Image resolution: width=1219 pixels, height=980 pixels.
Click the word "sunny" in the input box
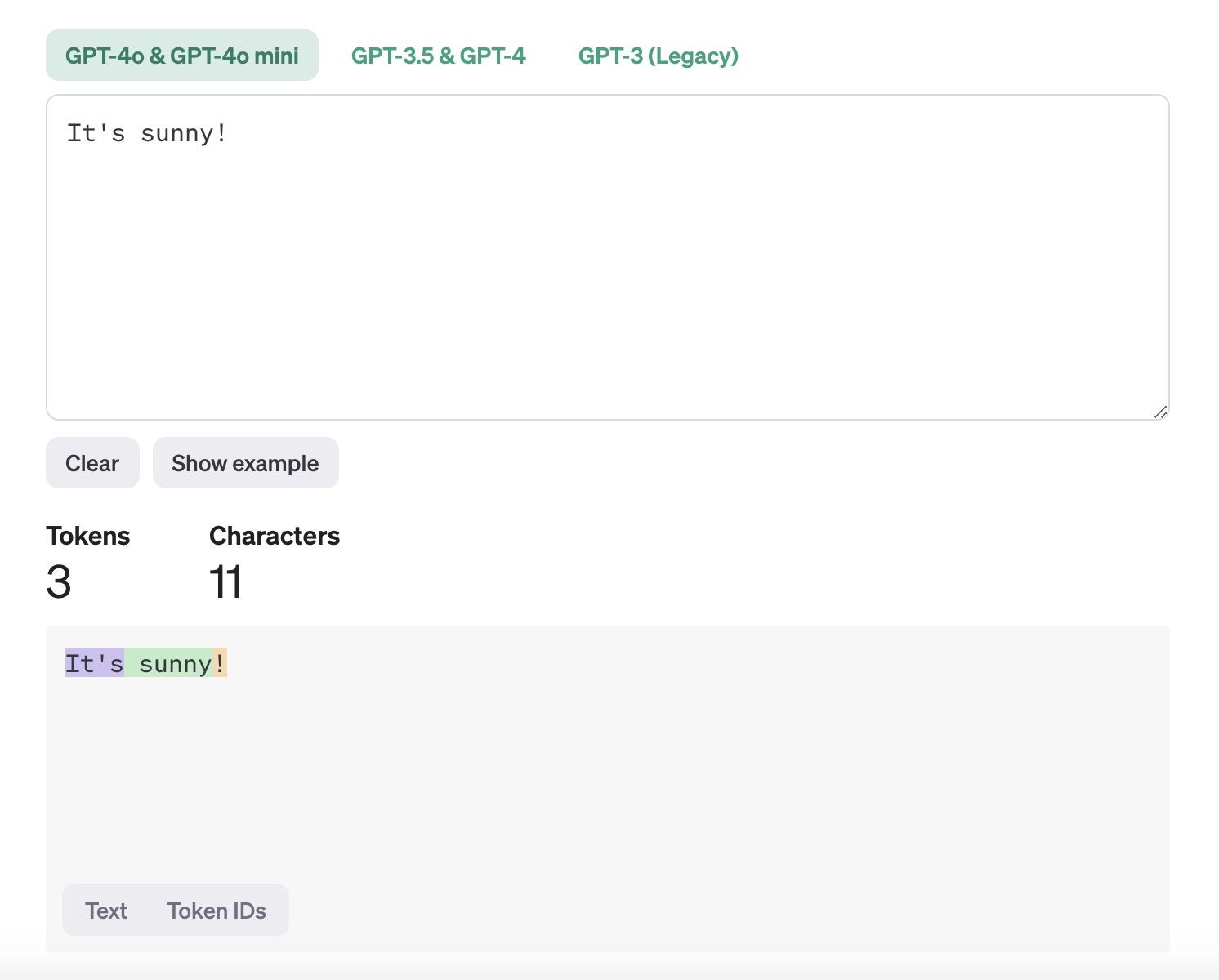tap(176, 133)
